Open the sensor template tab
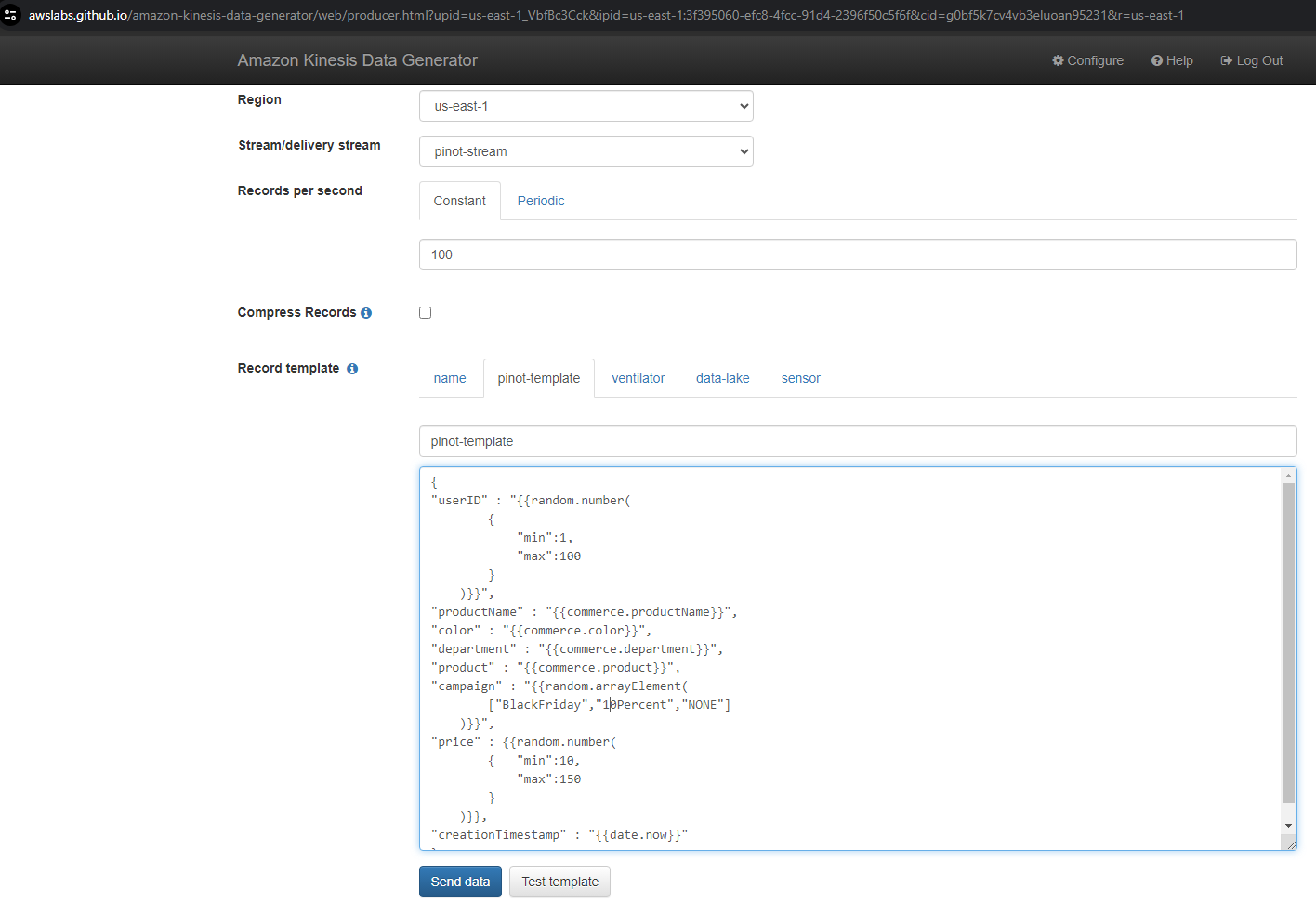This screenshot has width=1316, height=902. point(800,378)
